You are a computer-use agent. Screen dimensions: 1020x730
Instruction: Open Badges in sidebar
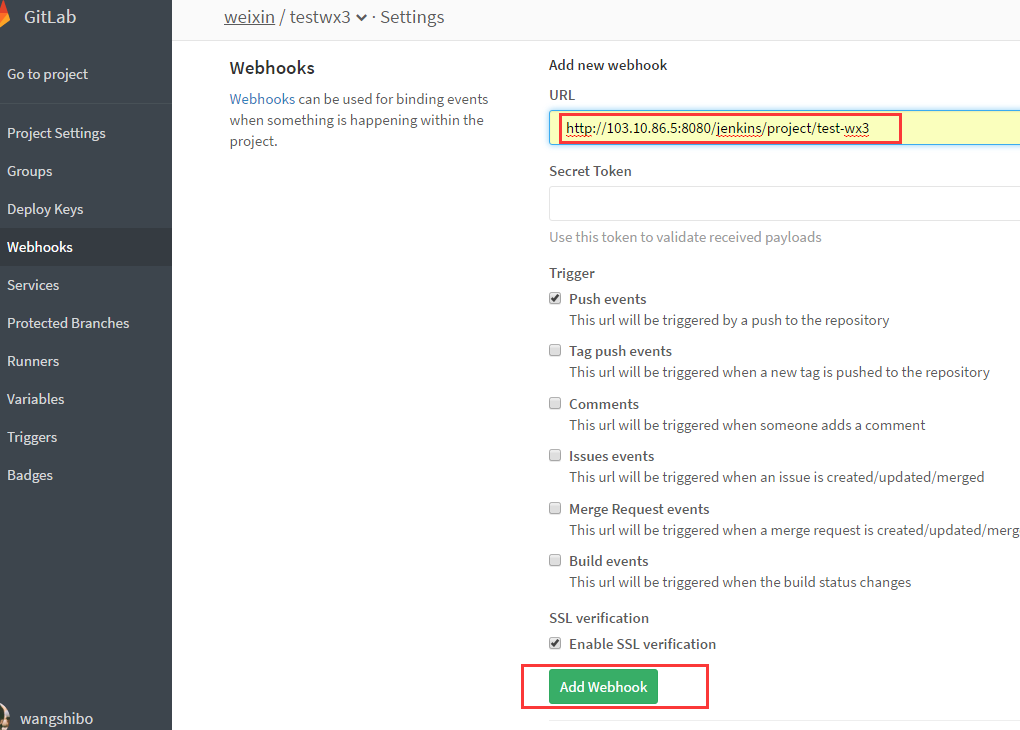tap(30, 475)
